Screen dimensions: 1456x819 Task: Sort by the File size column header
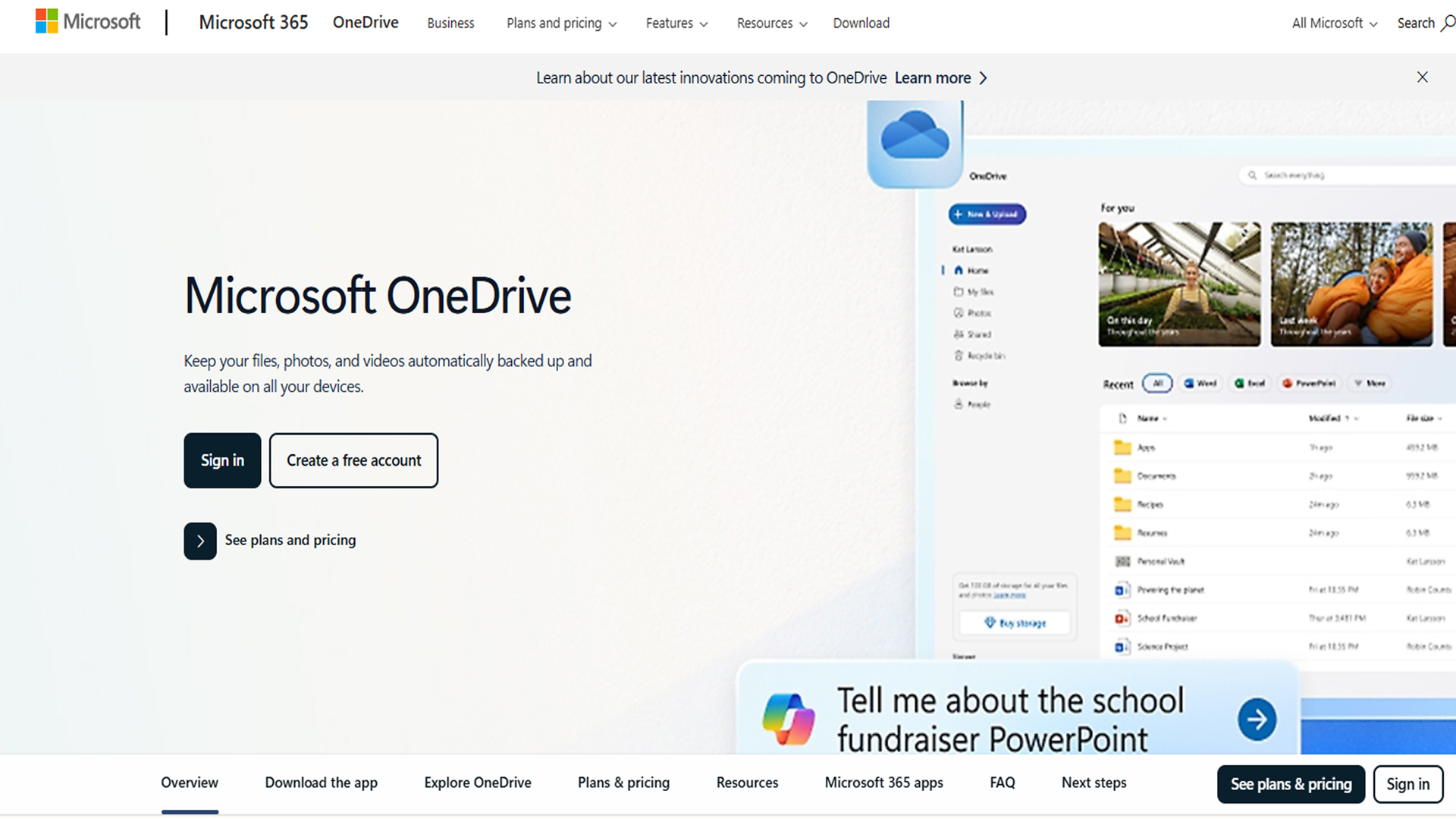pyautogui.click(x=1423, y=419)
